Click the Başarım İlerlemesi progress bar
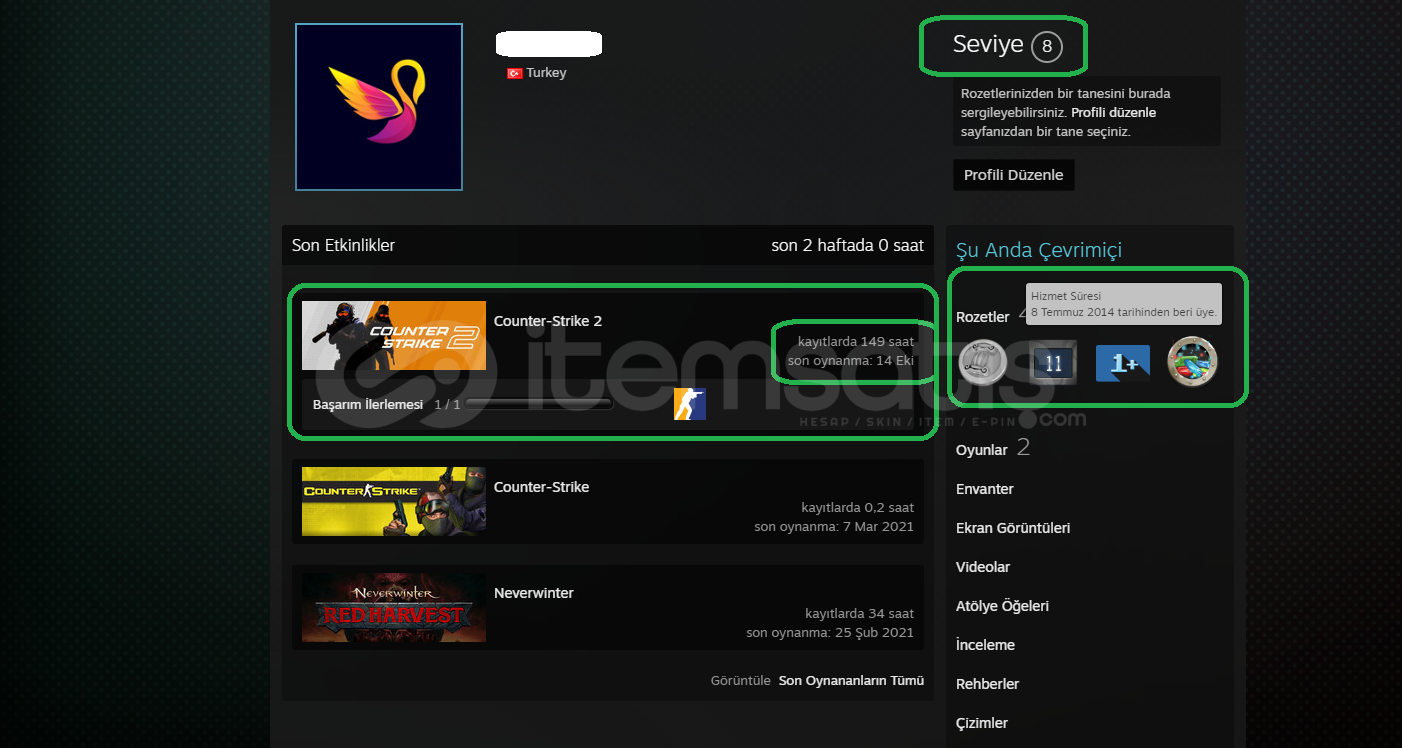Viewport: 1402px width, 748px height. (539, 404)
